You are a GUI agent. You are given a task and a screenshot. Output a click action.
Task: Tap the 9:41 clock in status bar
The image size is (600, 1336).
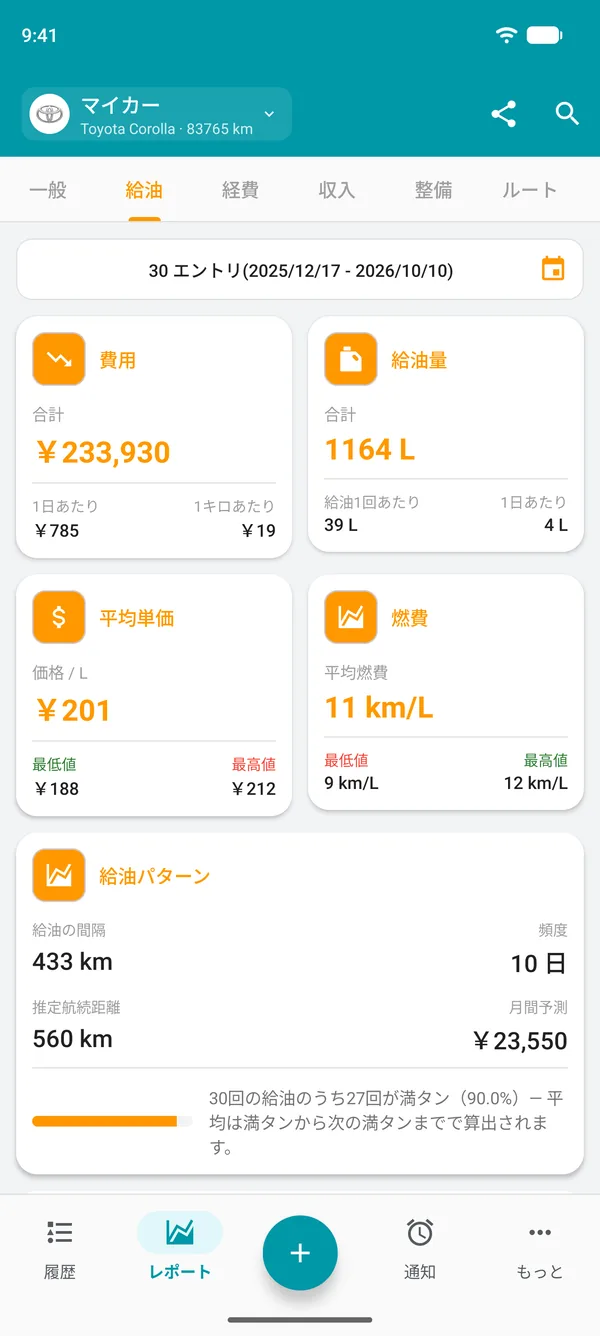pyautogui.click(x=39, y=35)
